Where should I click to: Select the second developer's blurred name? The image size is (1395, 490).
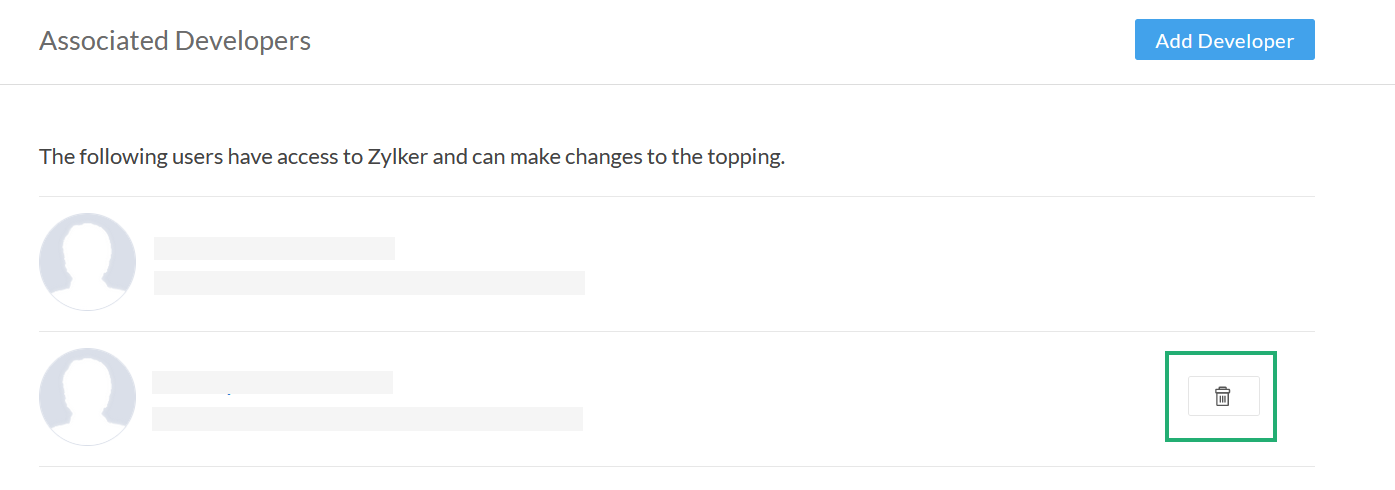point(272,383)
